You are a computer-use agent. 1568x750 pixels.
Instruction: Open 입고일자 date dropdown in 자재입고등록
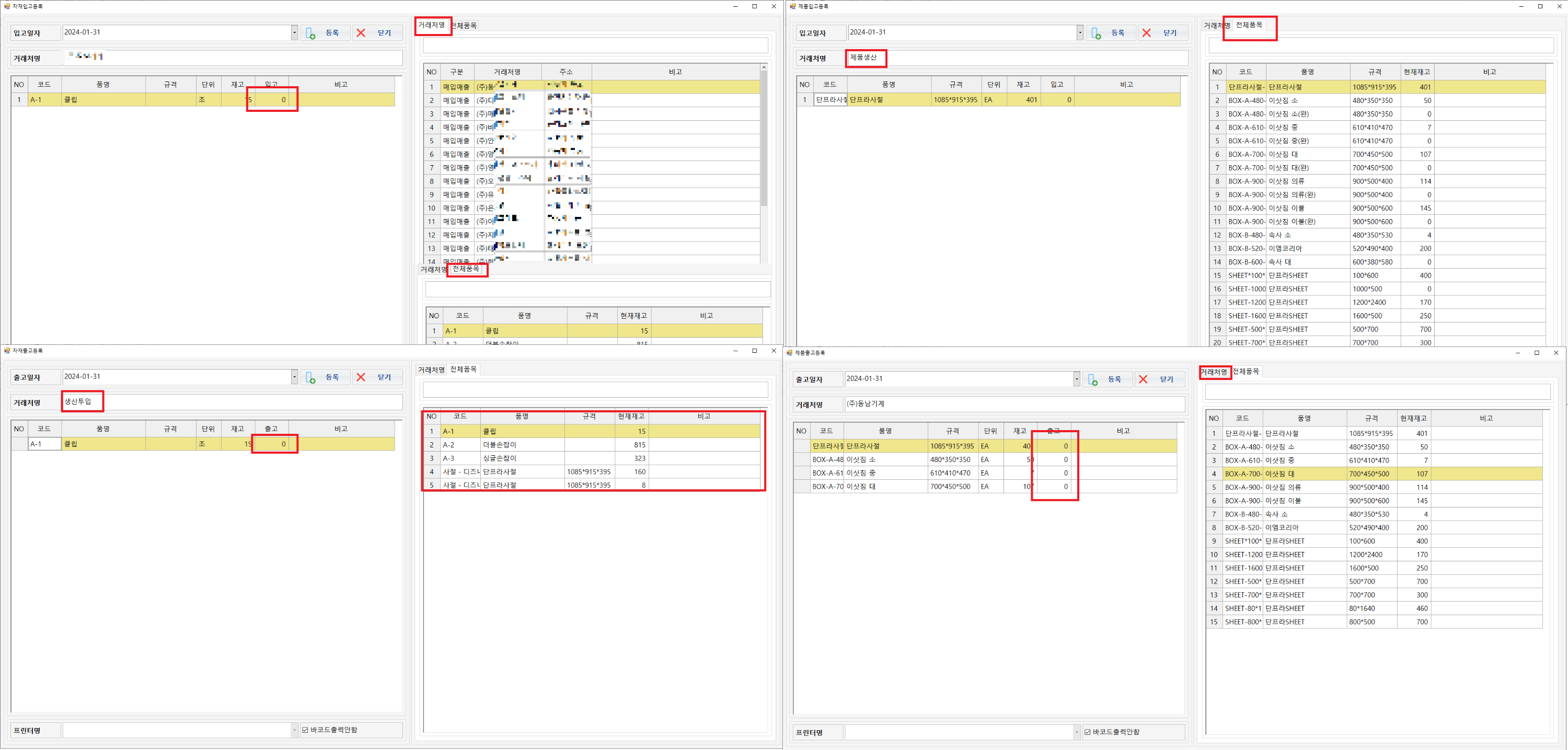(x=294, y=32)
